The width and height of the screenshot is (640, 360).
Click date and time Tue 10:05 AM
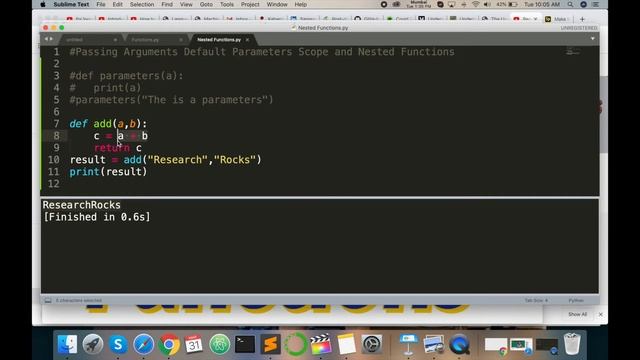(x=542, y=4)
